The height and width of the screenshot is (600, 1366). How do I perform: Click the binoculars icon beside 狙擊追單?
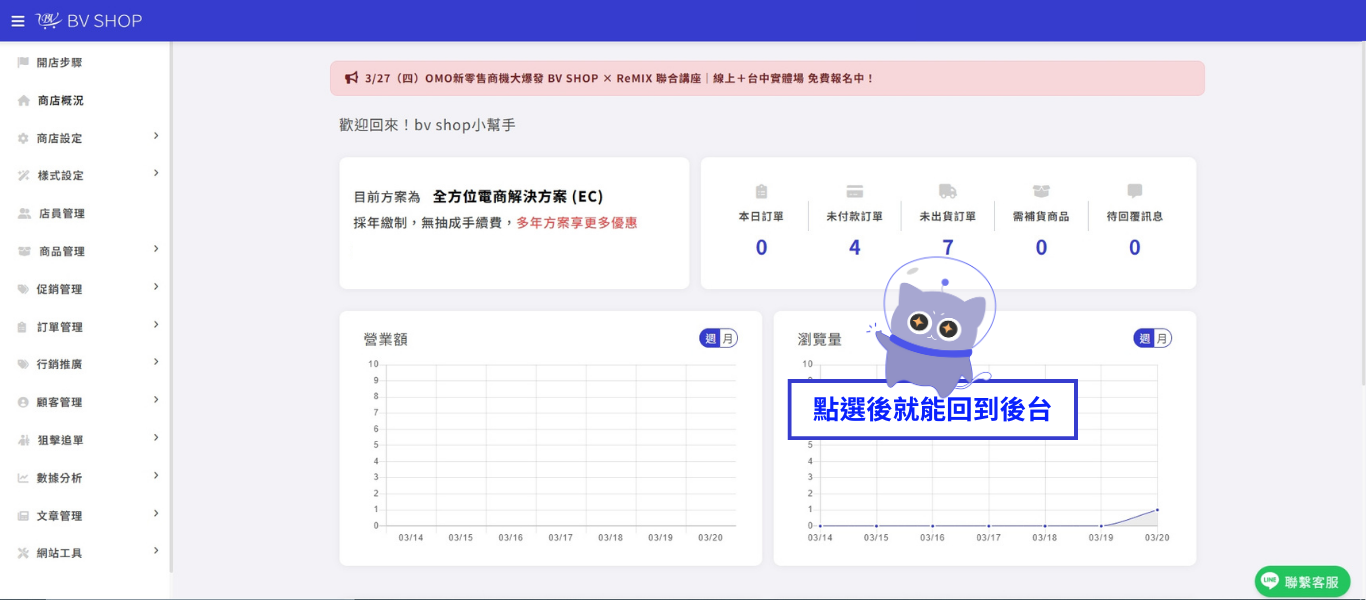[x=23, y=440]
